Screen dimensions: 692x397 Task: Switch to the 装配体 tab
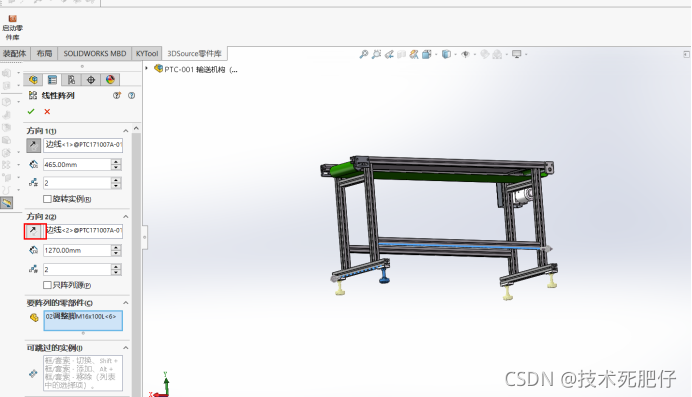tap(15, 53)
